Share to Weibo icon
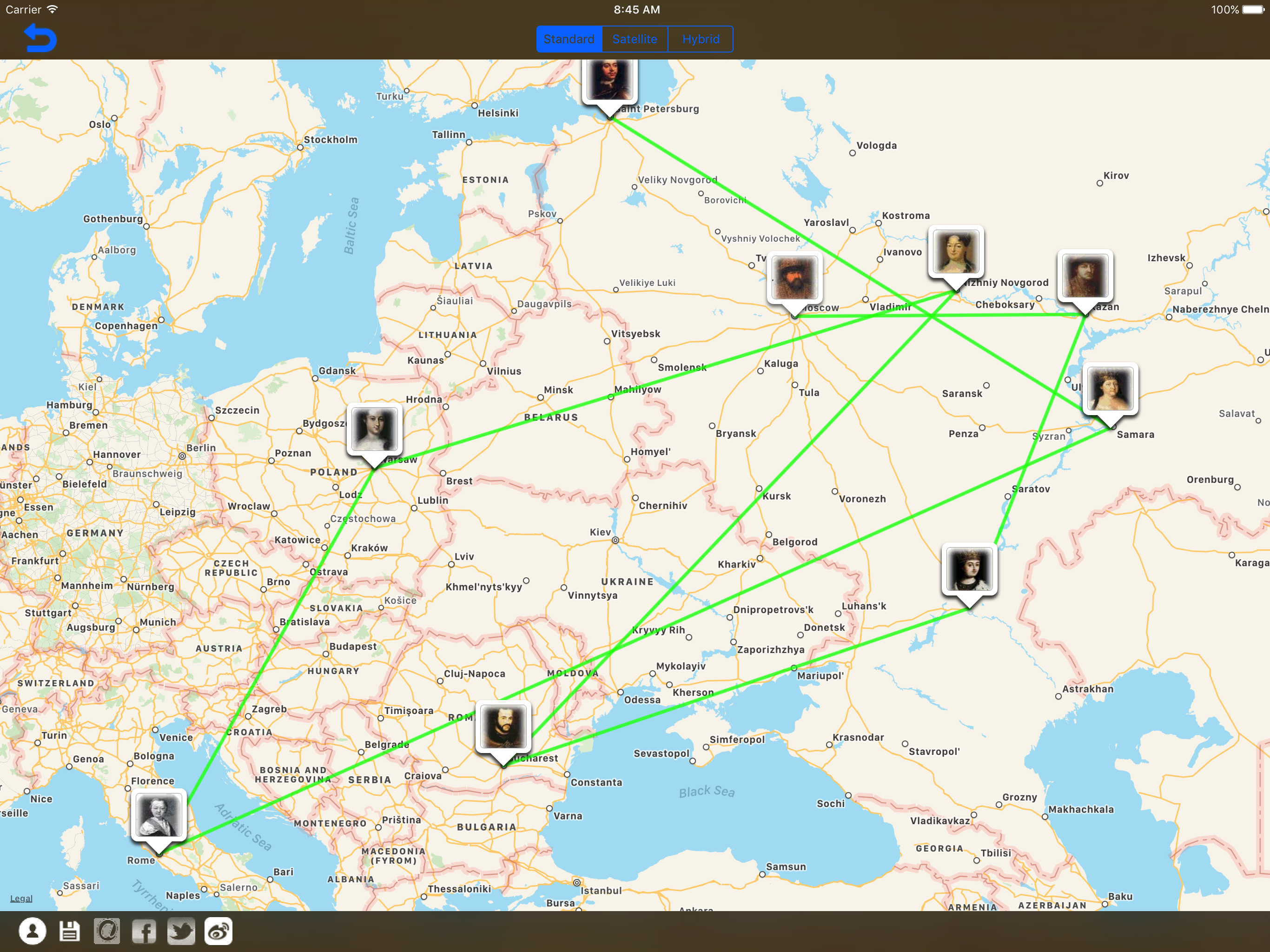Viewport: 1270px width, 952px height. pyautogui.click(x=218, y=931)
